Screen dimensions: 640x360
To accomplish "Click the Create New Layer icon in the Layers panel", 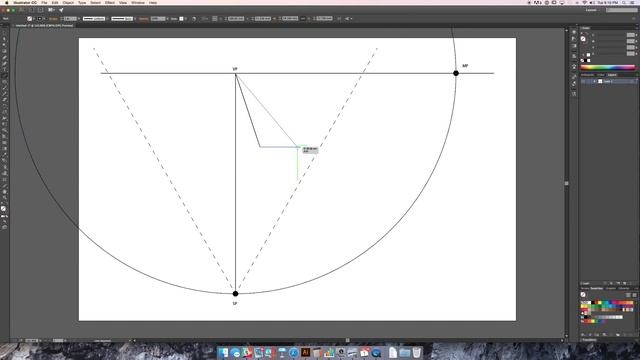I will pyautogui.click(x=624, y=283).
